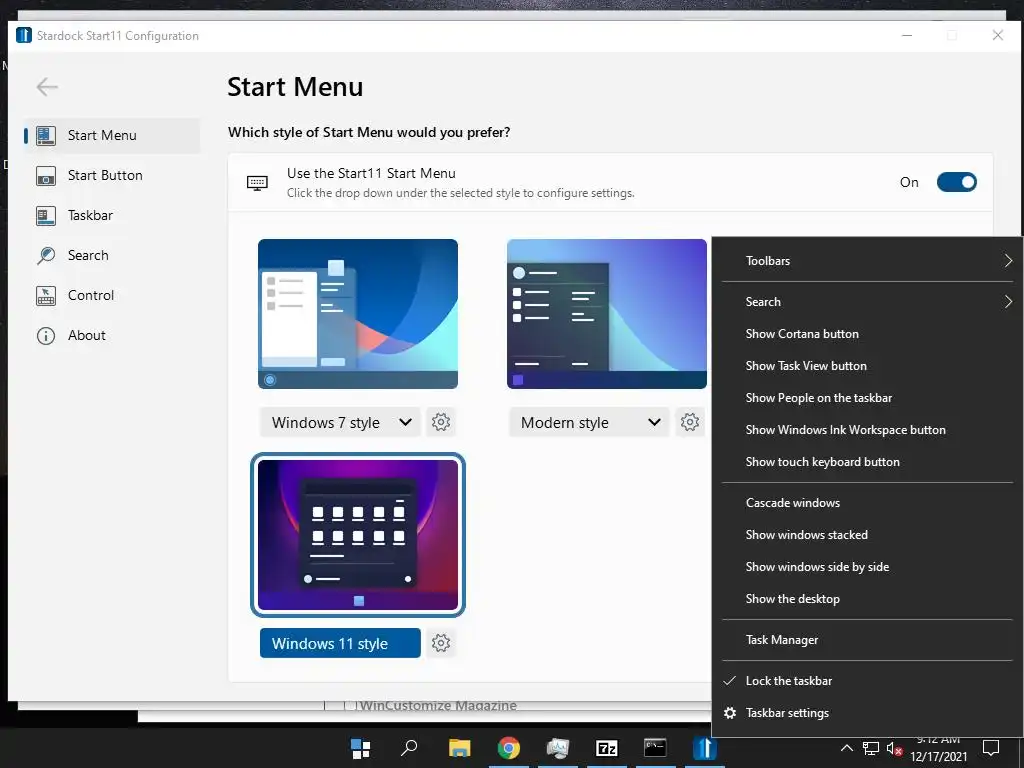Select the Modern style thumbnail
This screenshot has width=1024, height=768.
point(607,313)
